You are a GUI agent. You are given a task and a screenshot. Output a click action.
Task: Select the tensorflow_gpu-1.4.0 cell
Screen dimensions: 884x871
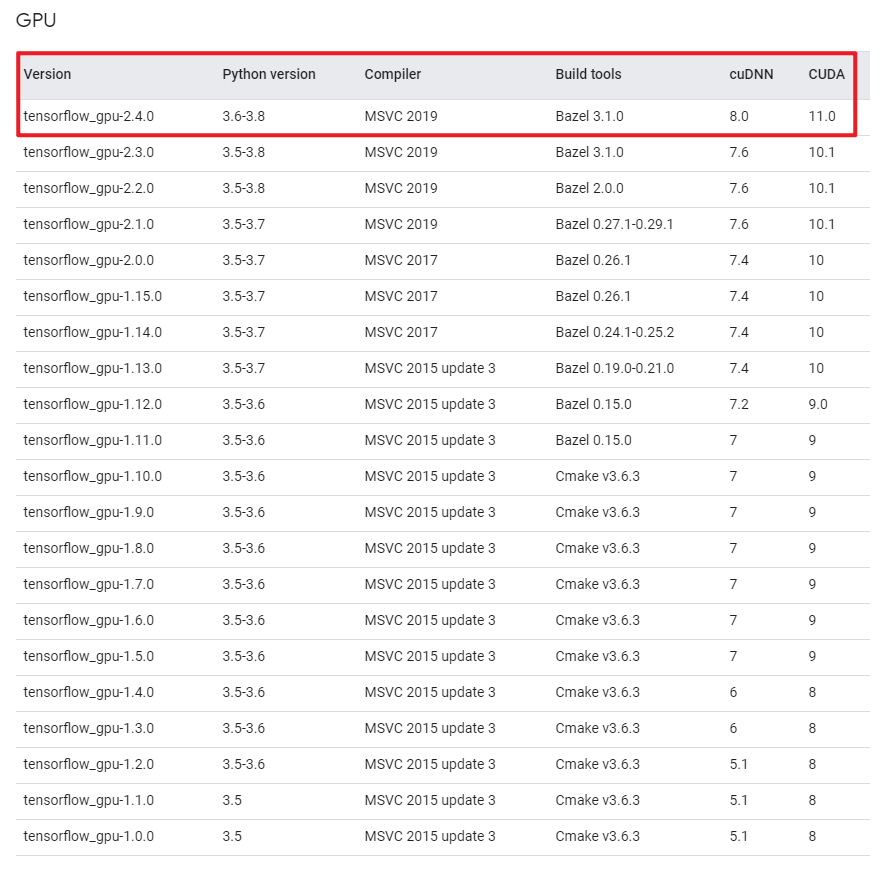pyautogui.click(x=89, y=693)
